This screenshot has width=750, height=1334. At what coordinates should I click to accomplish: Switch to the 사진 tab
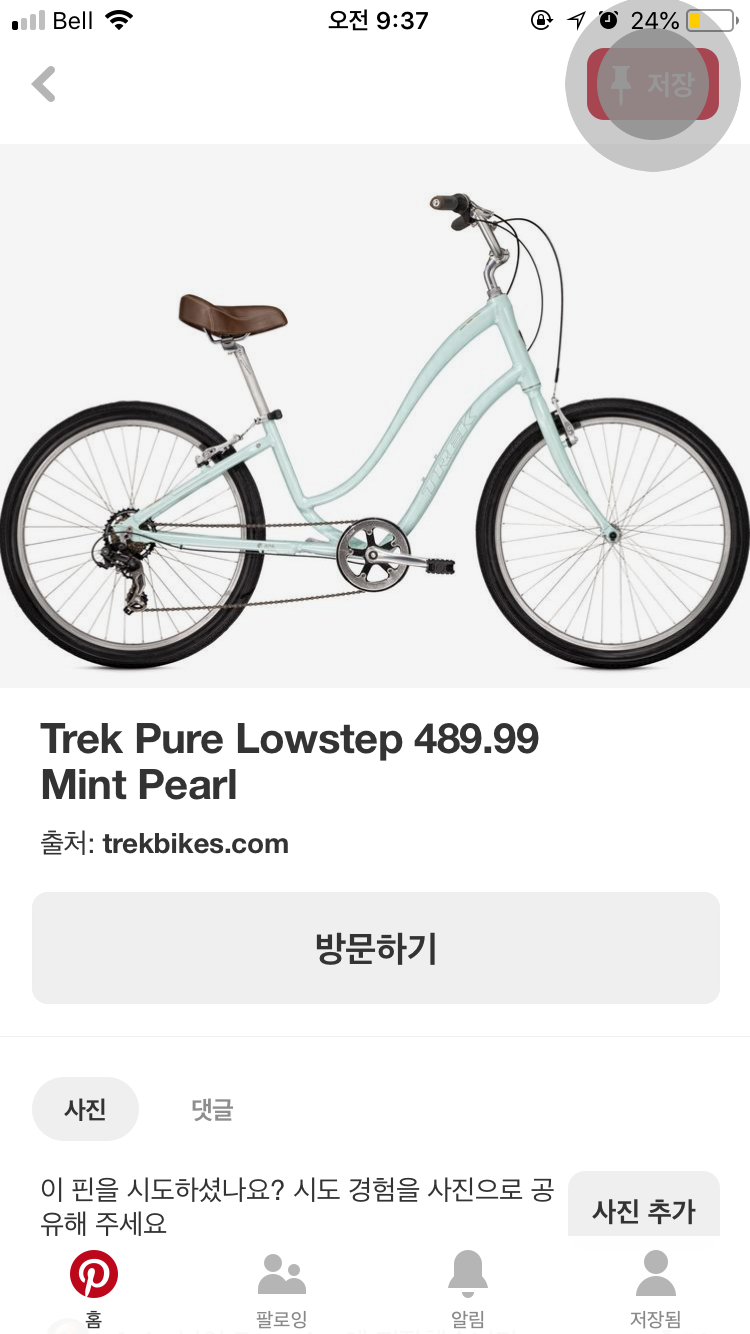coord(86,1109)
